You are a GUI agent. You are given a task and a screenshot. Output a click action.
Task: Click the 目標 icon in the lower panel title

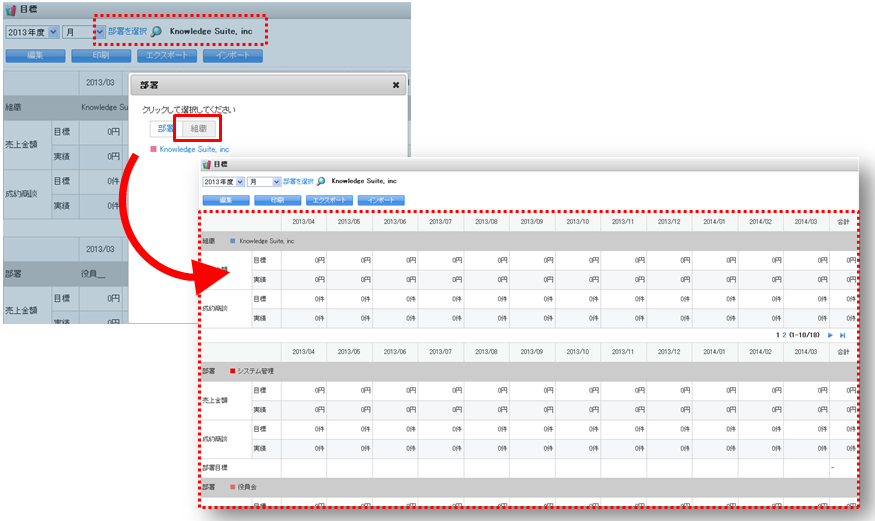207,164
